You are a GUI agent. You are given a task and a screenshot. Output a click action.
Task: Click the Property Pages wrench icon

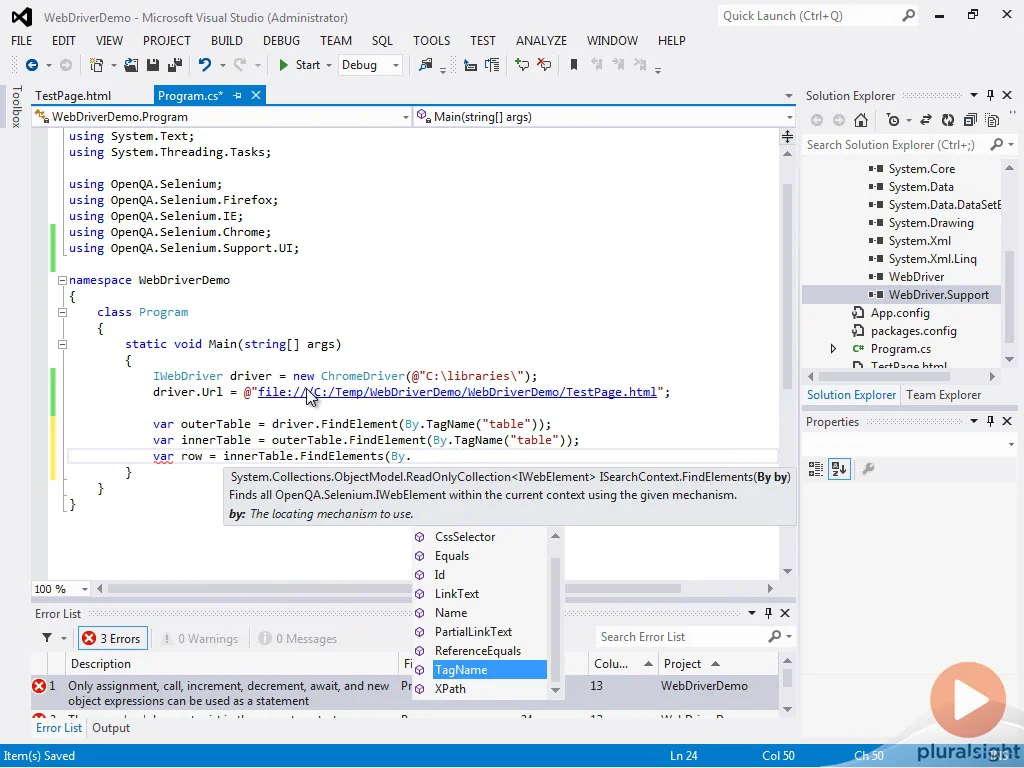(x=868, y=469)
